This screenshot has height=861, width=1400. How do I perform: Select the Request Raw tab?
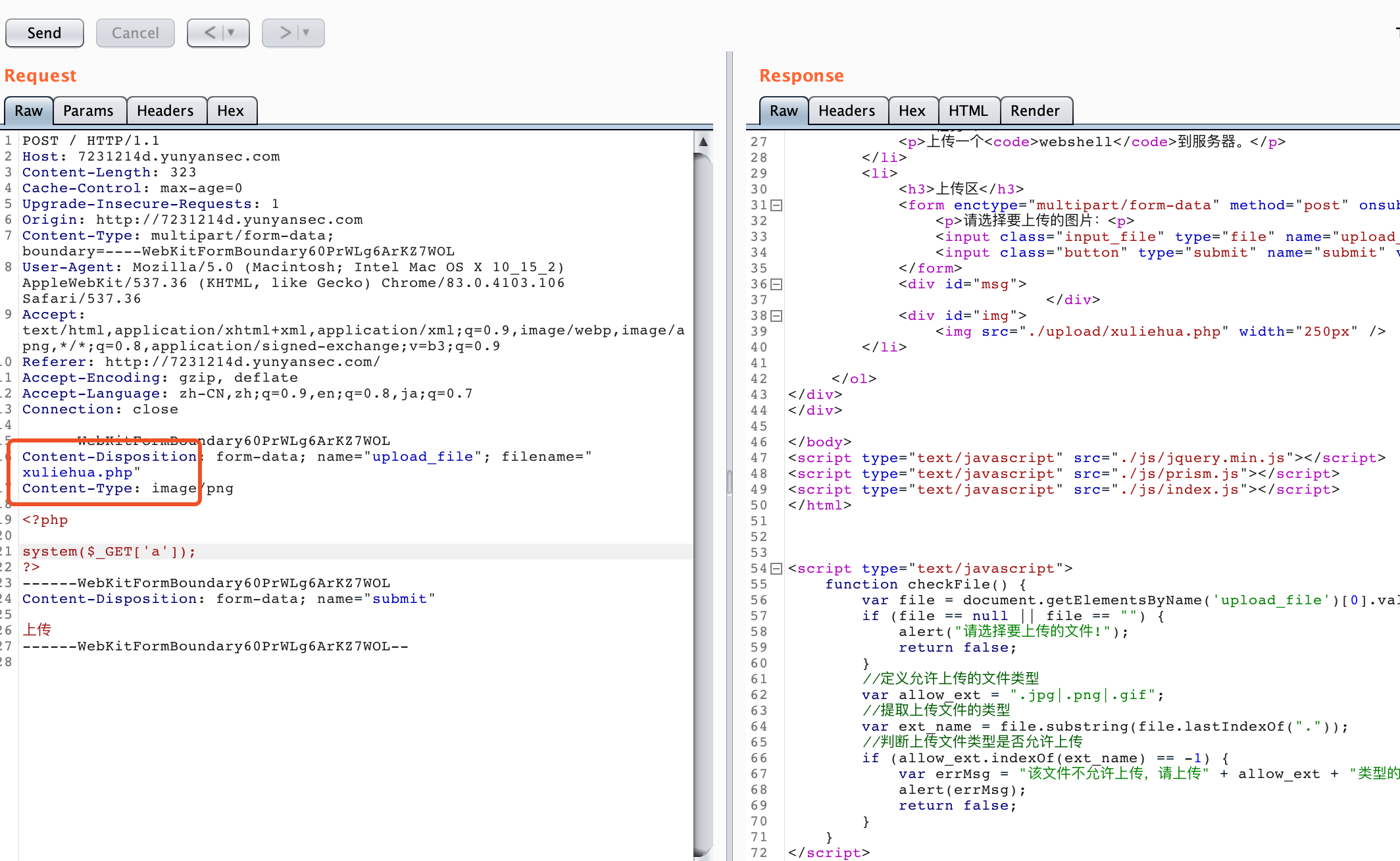[29, 111]
